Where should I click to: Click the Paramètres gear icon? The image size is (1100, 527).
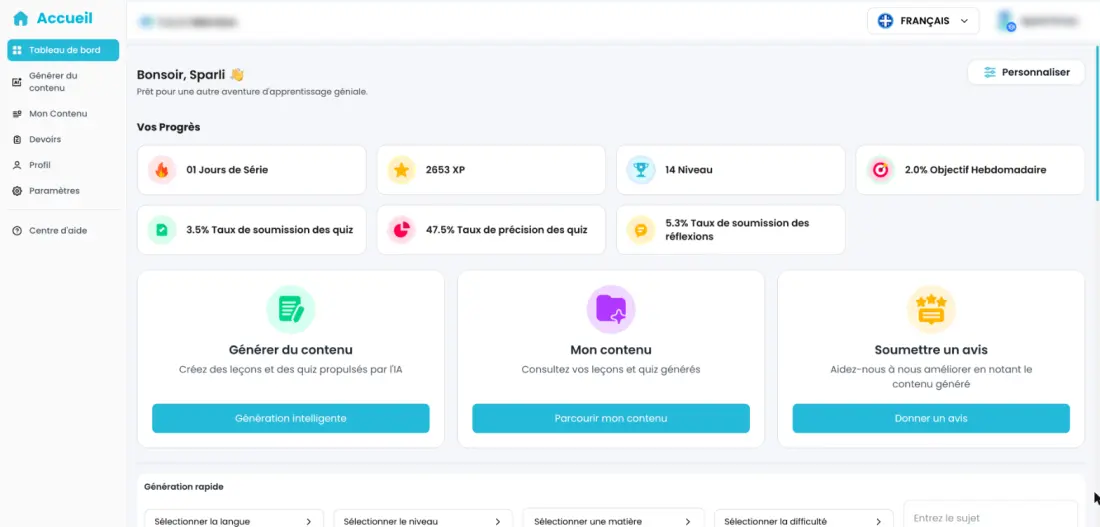[18, 191]
